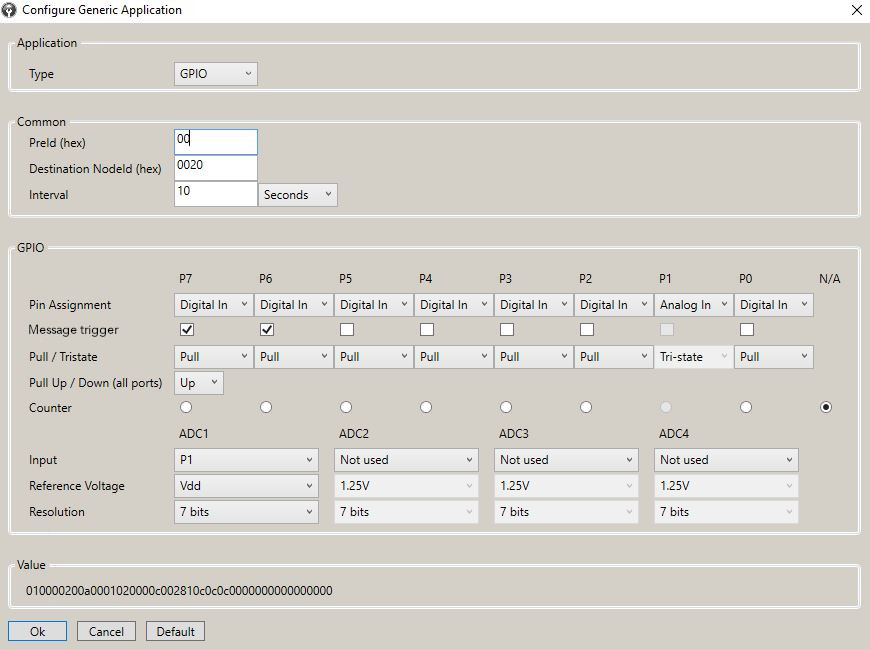The height and width of the screenshot is (649, 870).
Task: Click the Cancel button
Action: [107, 631]
